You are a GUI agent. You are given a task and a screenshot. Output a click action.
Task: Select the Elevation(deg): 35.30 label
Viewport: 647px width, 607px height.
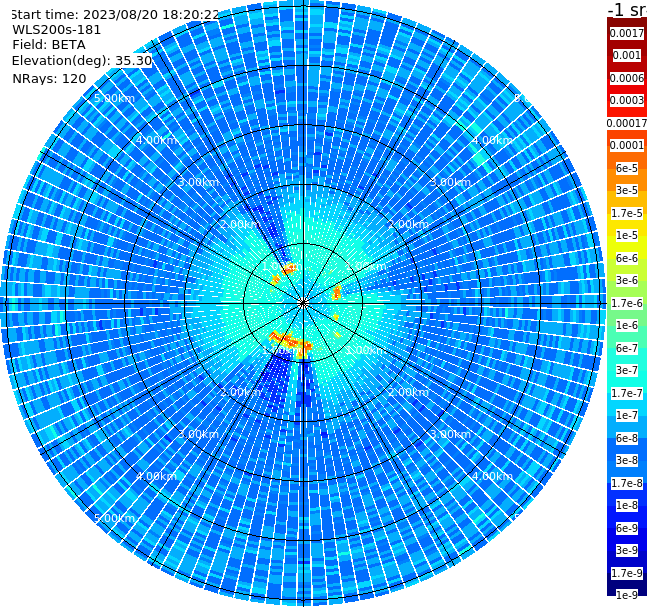pyautogui.click(x=82, y=61)
